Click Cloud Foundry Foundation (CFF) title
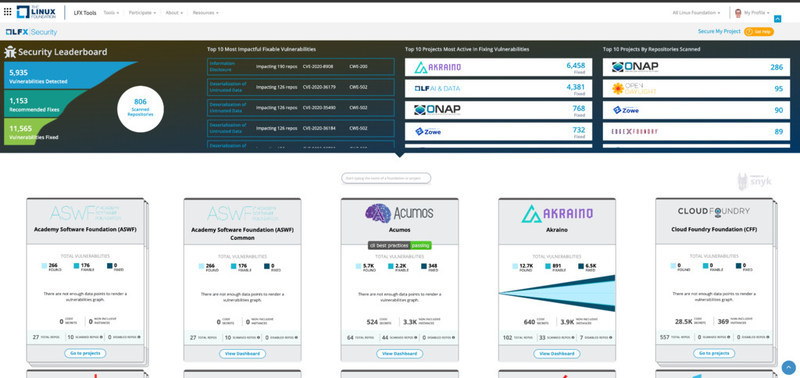 click(x=714, y=230)
